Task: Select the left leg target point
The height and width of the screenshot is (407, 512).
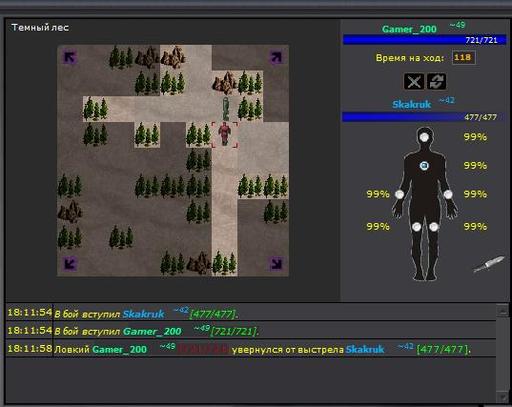Action: 416,227
